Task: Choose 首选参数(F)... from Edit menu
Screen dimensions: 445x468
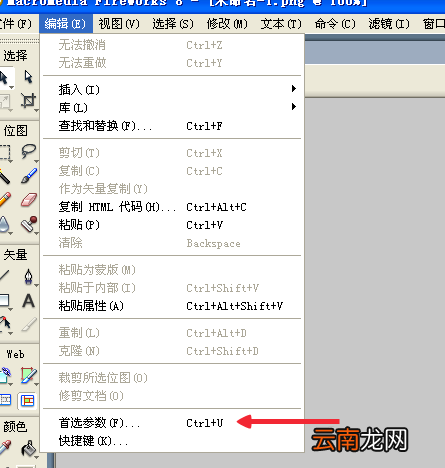Action: coord(172,423)
